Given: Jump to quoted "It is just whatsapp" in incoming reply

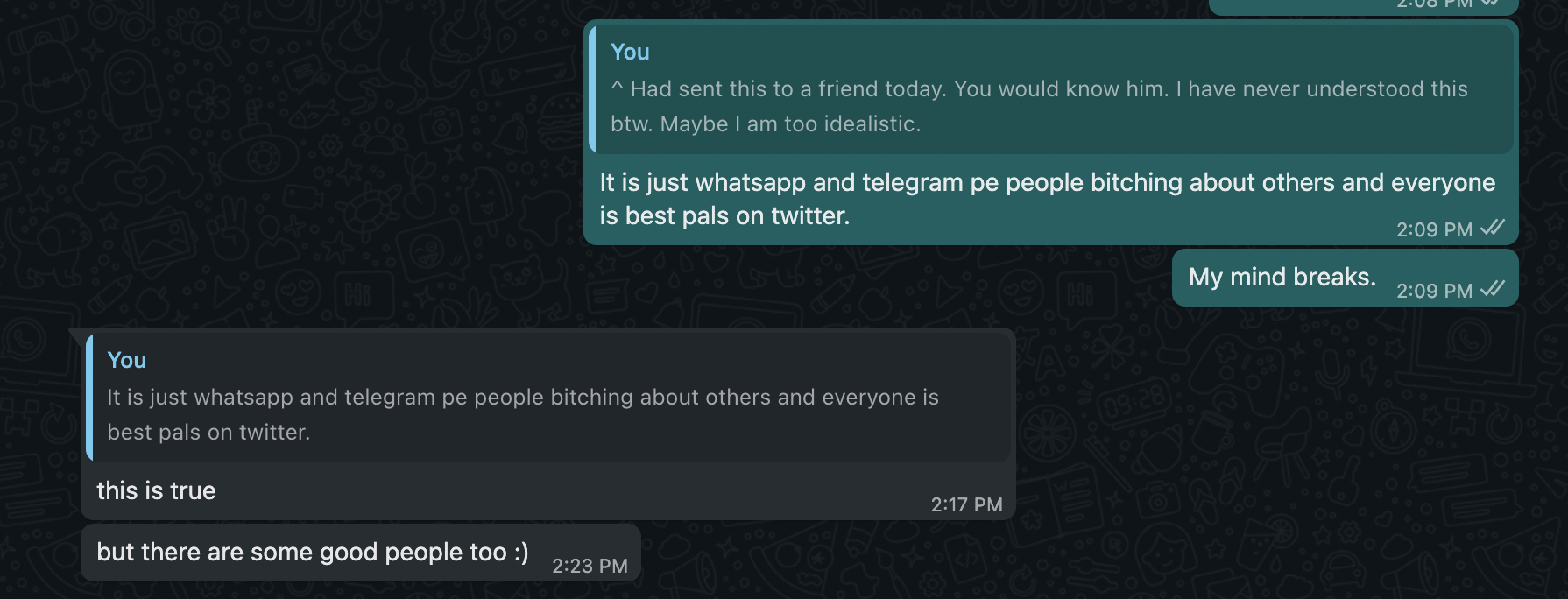Looking at the screenshot, I should tap(549, 397).
